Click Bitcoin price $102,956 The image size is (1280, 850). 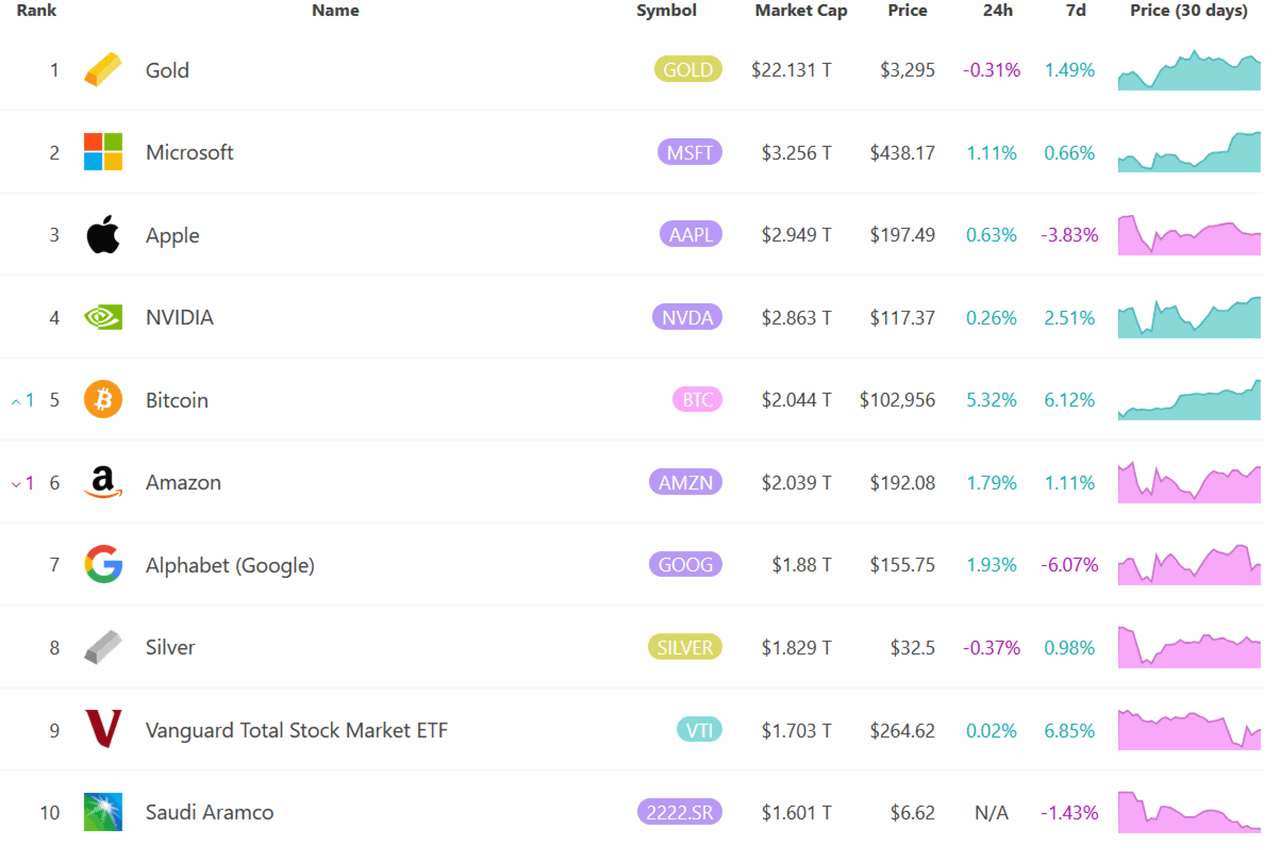[897, 400]
